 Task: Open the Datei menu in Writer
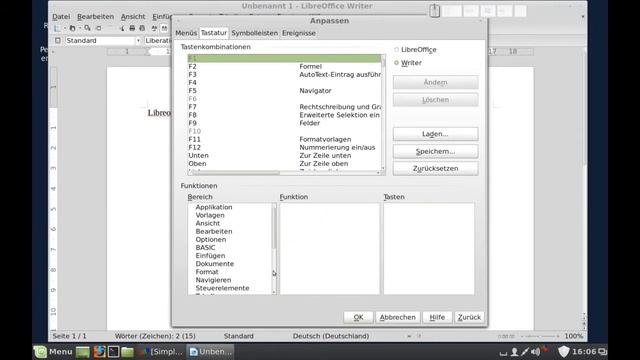(x=61, y=17)
